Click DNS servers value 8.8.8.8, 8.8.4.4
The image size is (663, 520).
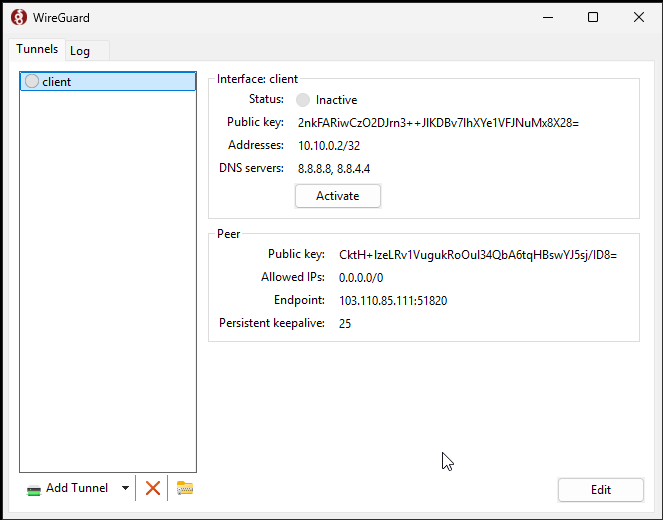pos(334,169)
